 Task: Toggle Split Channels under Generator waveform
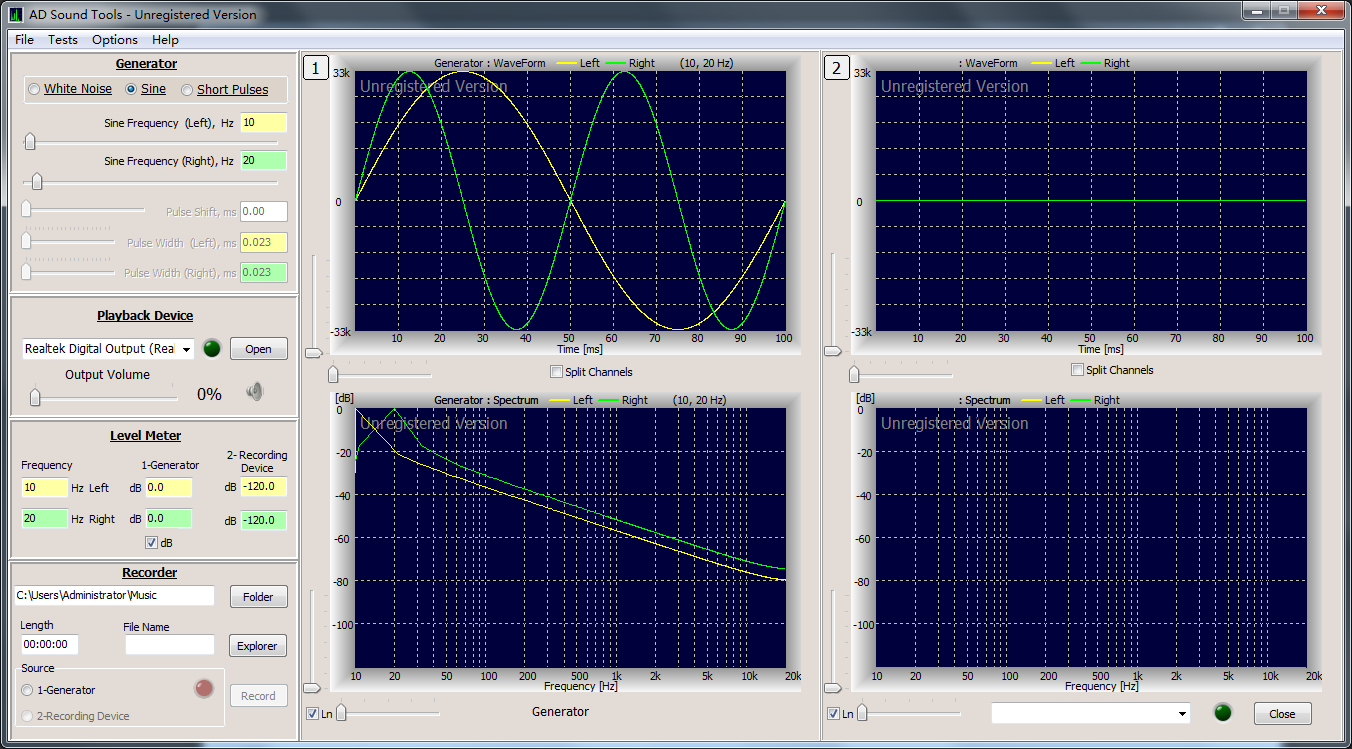[591, 372]
